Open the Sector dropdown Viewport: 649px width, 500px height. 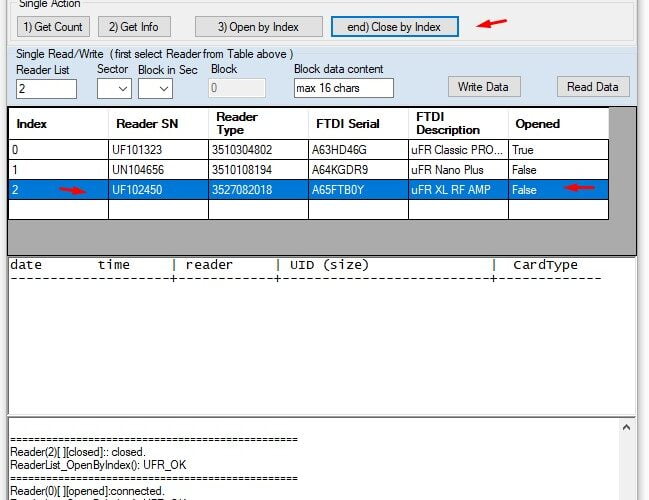(114, 89)
